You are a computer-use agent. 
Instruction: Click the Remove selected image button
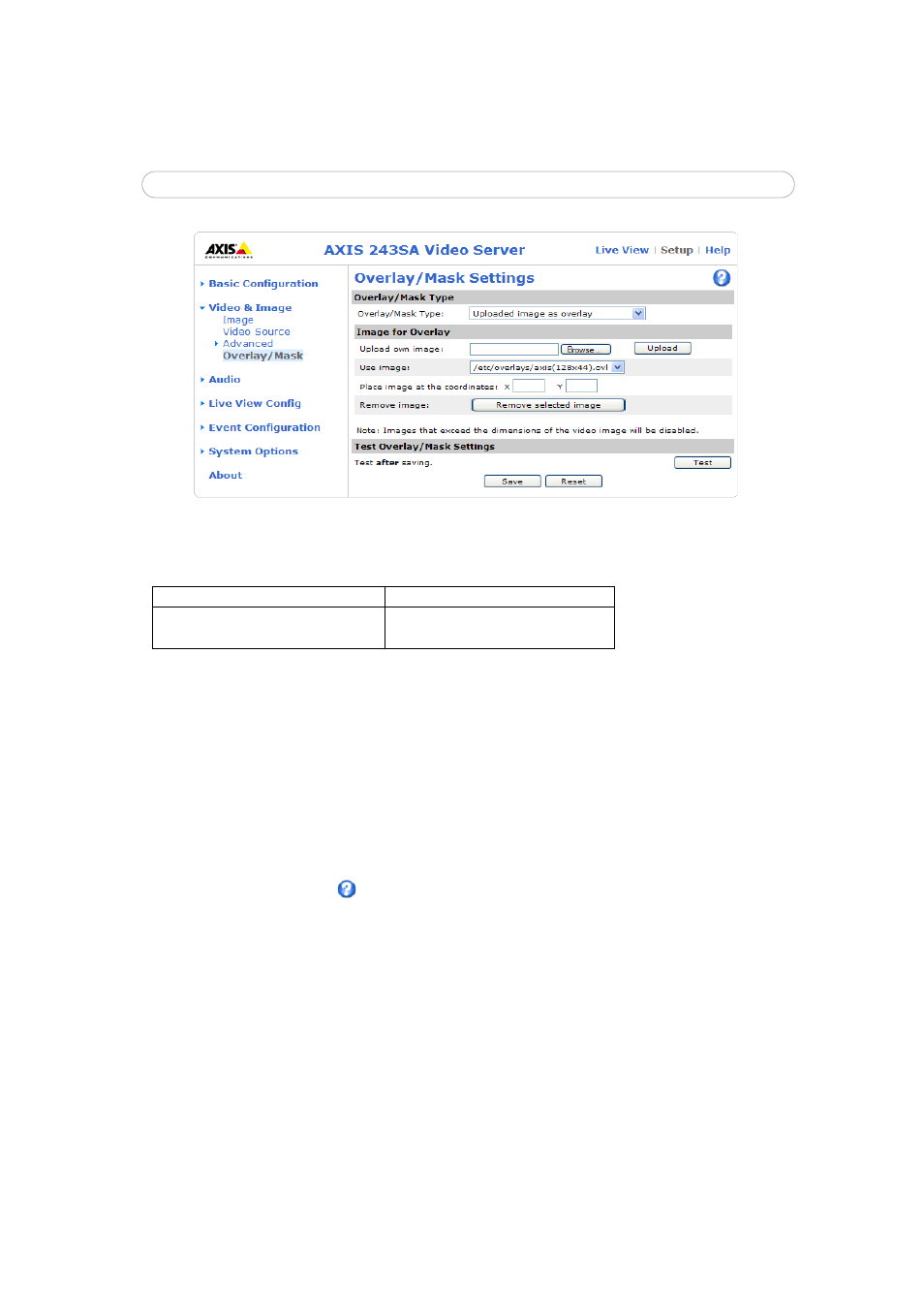(x=548, y=405)
